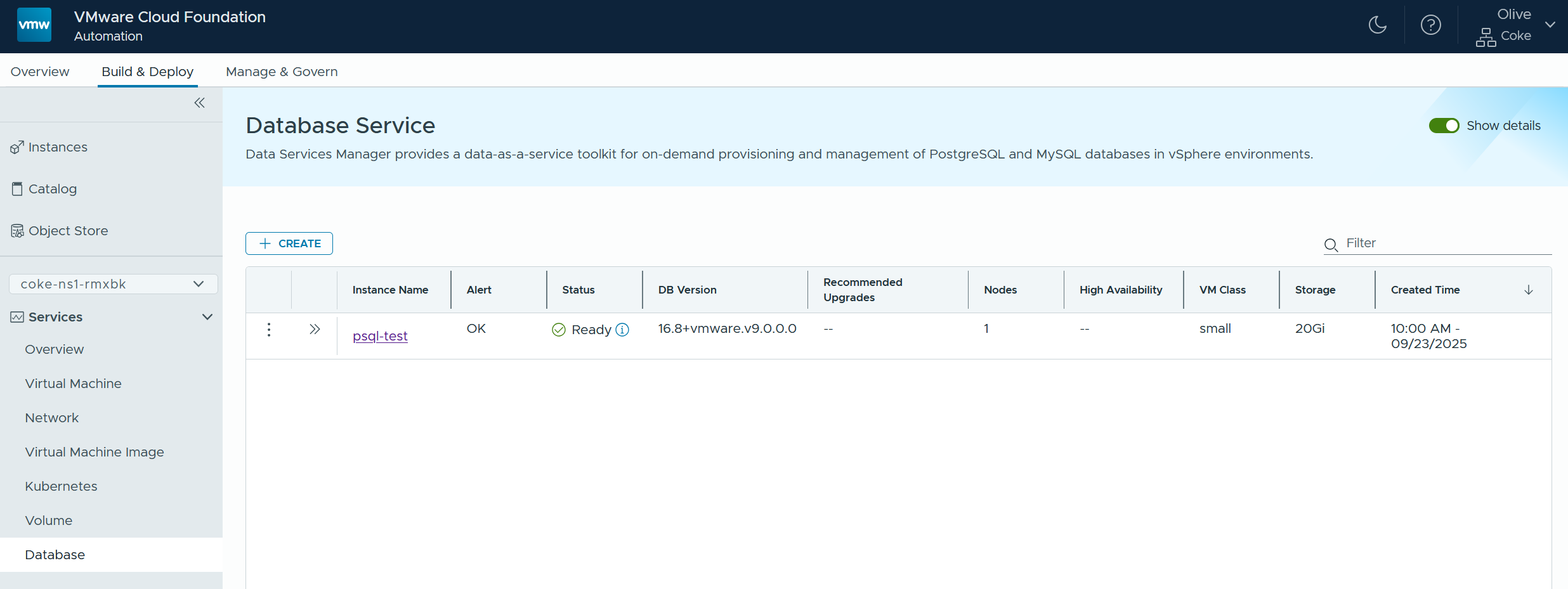Click the Ready status info icon
The width and height of the screenshot is (1568, 589).
(622, 330)
